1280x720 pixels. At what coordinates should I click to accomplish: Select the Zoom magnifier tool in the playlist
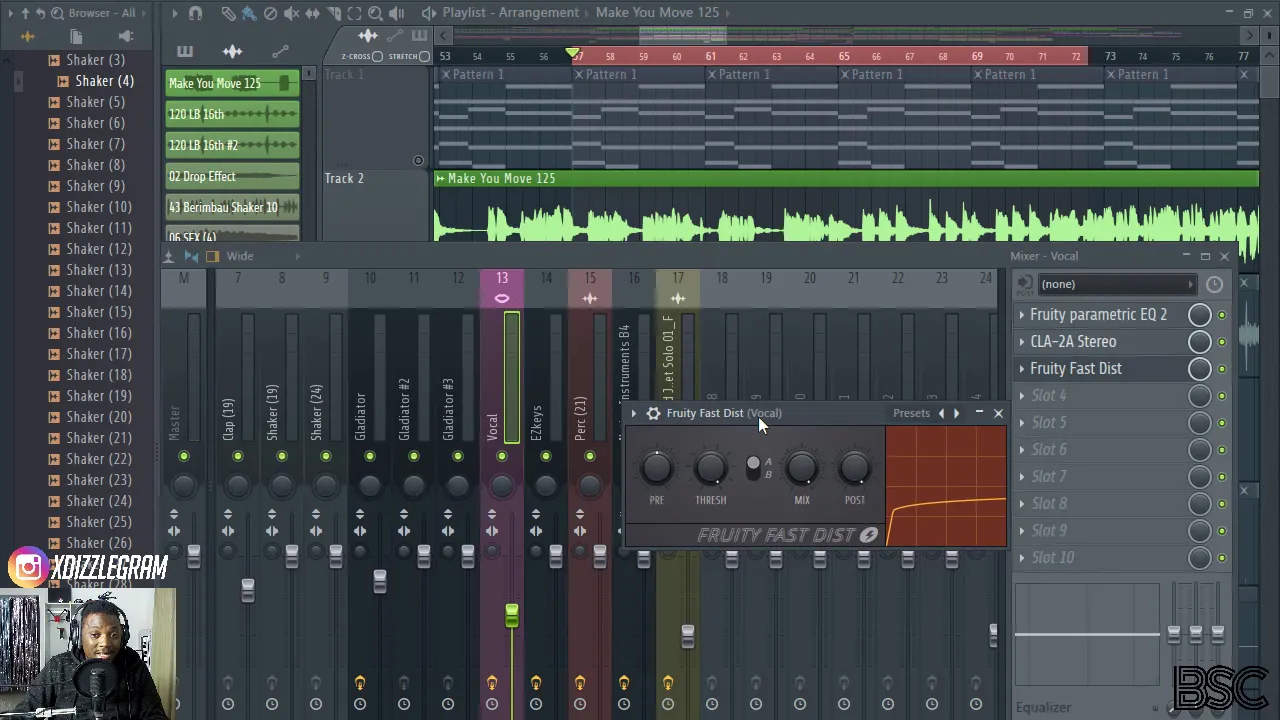click(x=375, y=13)
